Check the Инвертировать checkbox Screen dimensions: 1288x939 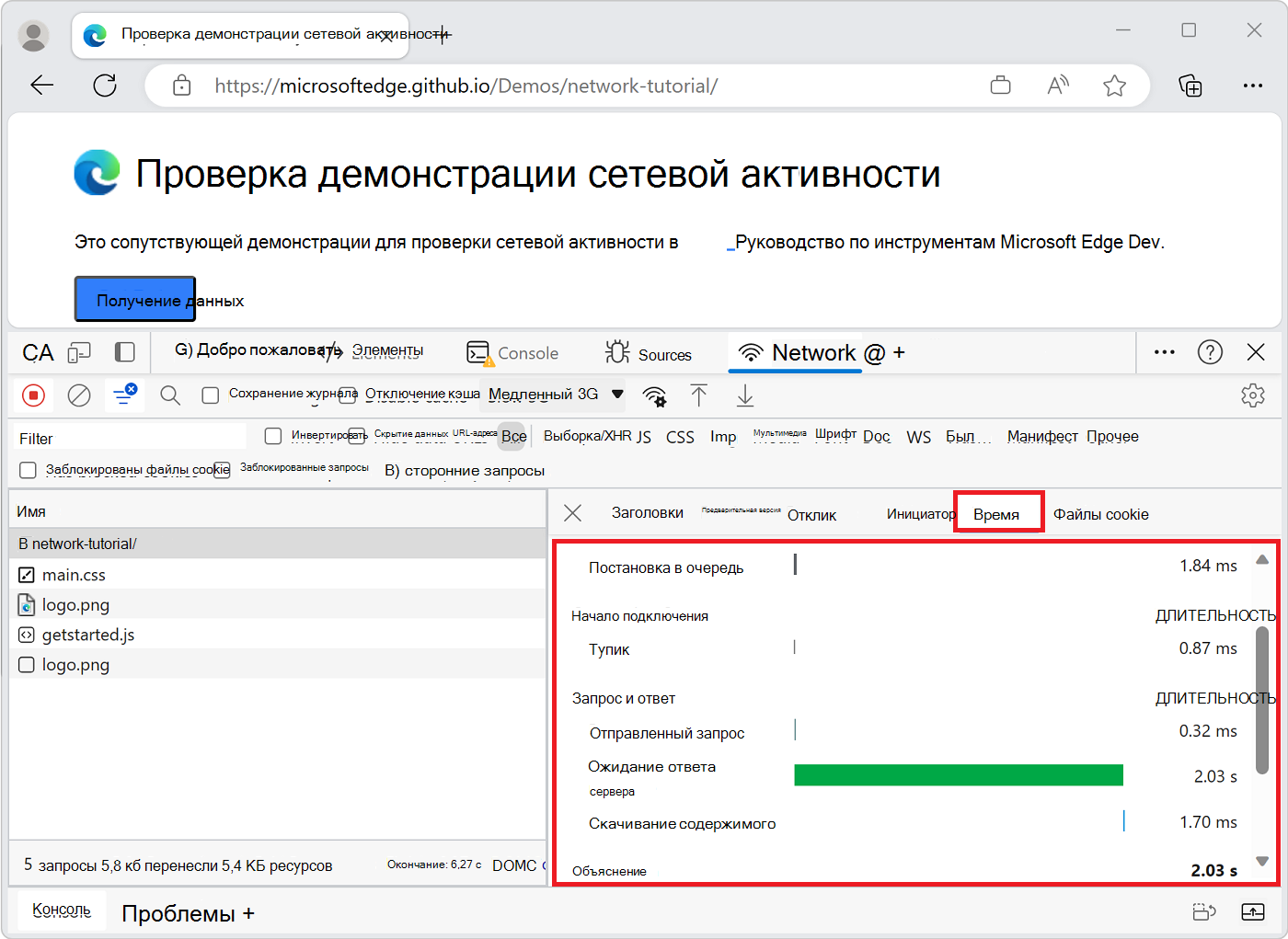coord(273,435)
